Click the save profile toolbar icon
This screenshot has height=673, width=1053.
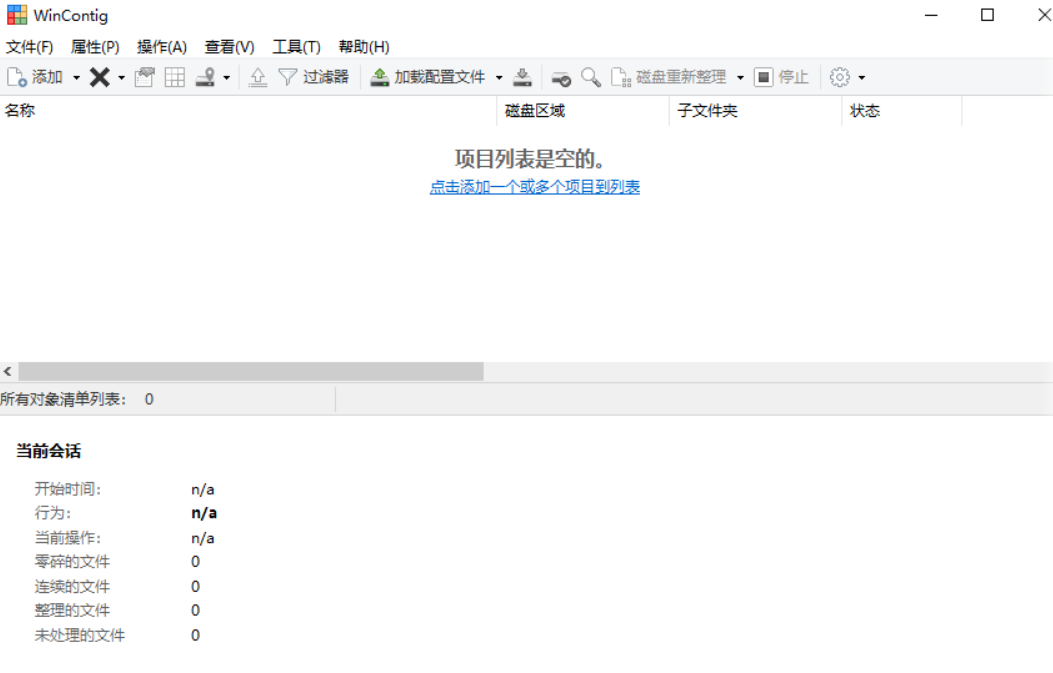coord(523,77)
